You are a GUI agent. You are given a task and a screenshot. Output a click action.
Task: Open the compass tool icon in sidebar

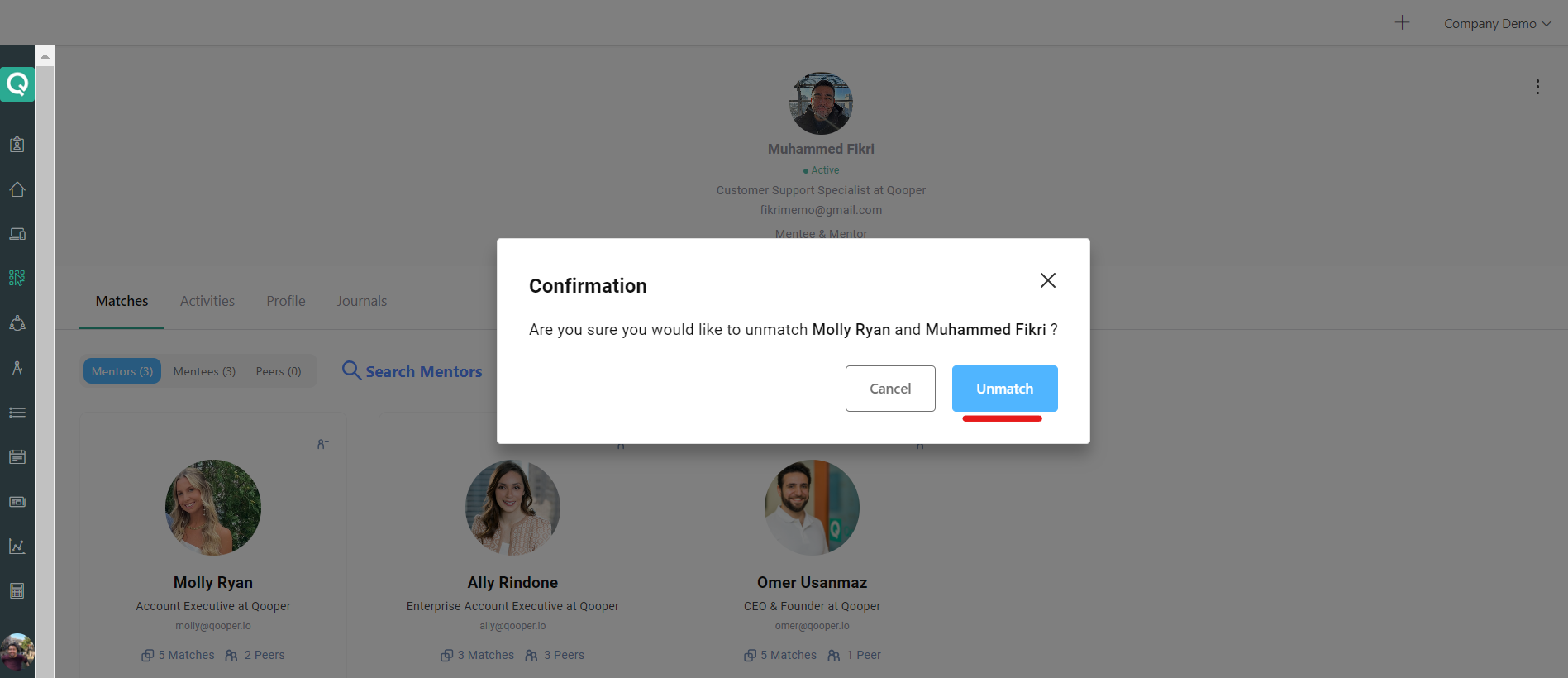[x=17, y=368]
